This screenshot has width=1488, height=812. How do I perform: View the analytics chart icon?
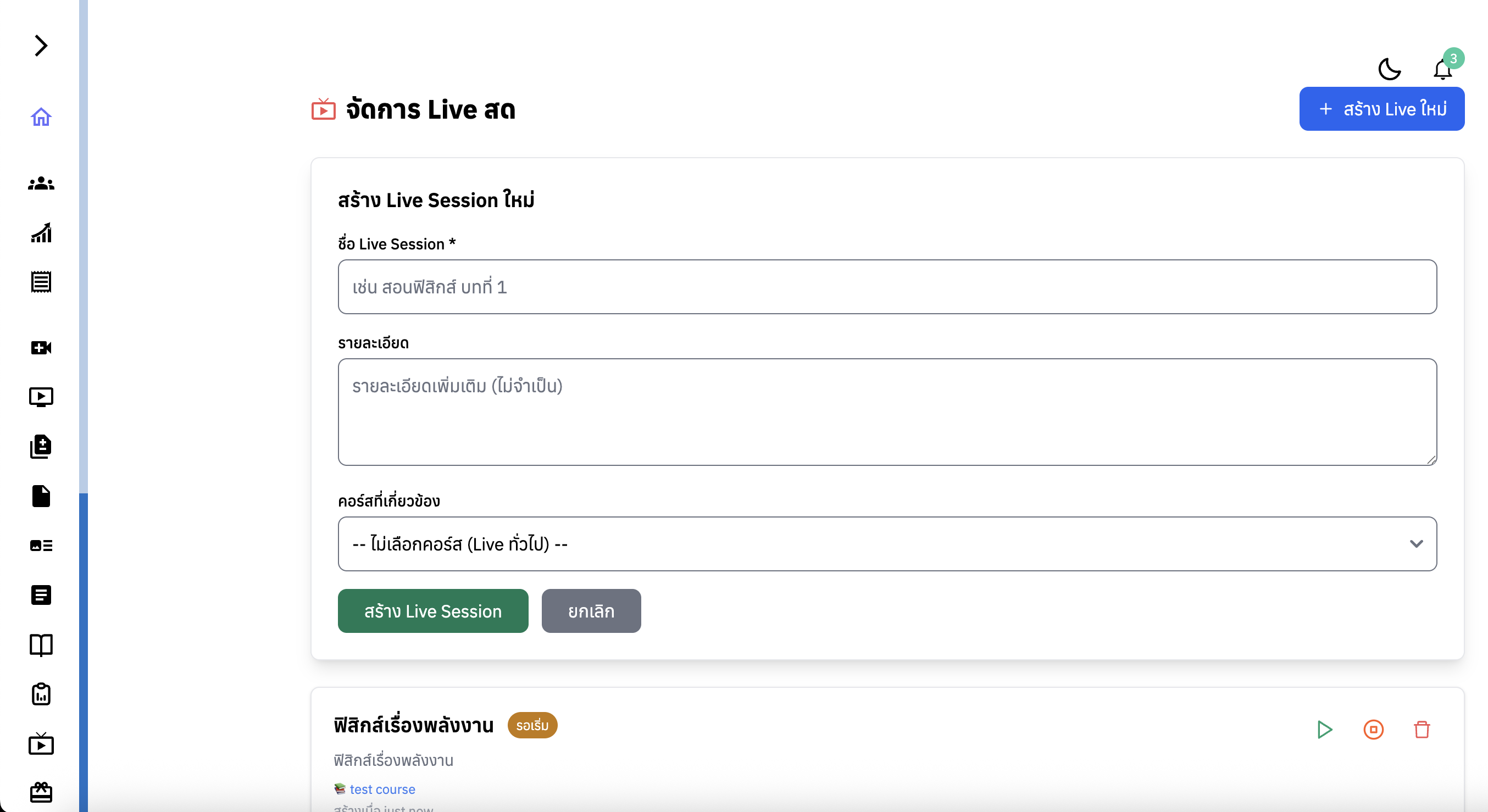click(41, 233)
